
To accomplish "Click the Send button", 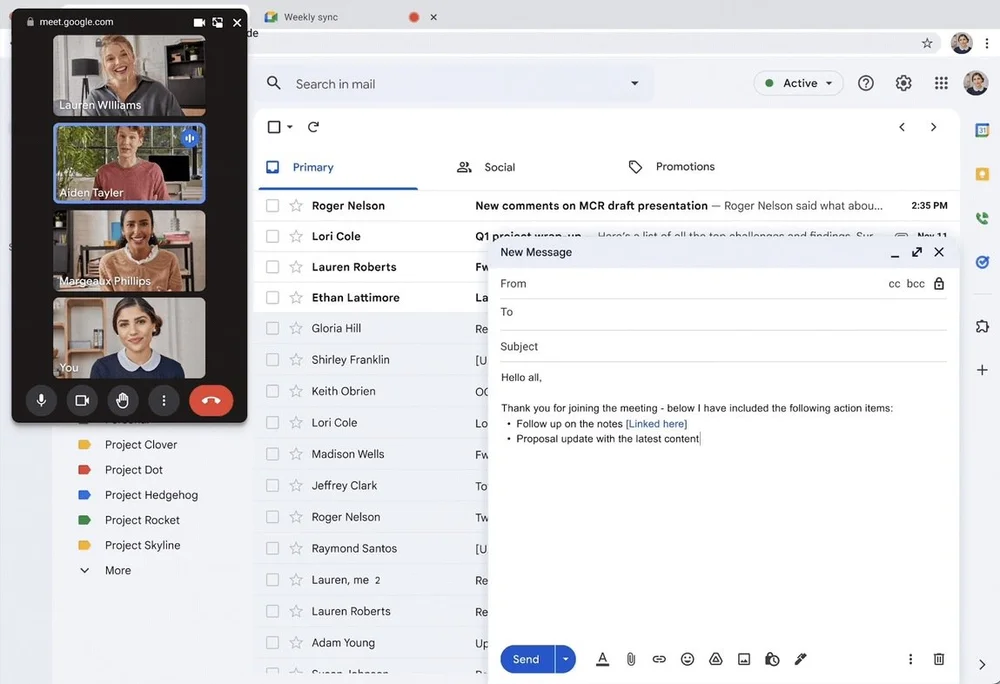I will pyautogui.click(x=525, y=659).
